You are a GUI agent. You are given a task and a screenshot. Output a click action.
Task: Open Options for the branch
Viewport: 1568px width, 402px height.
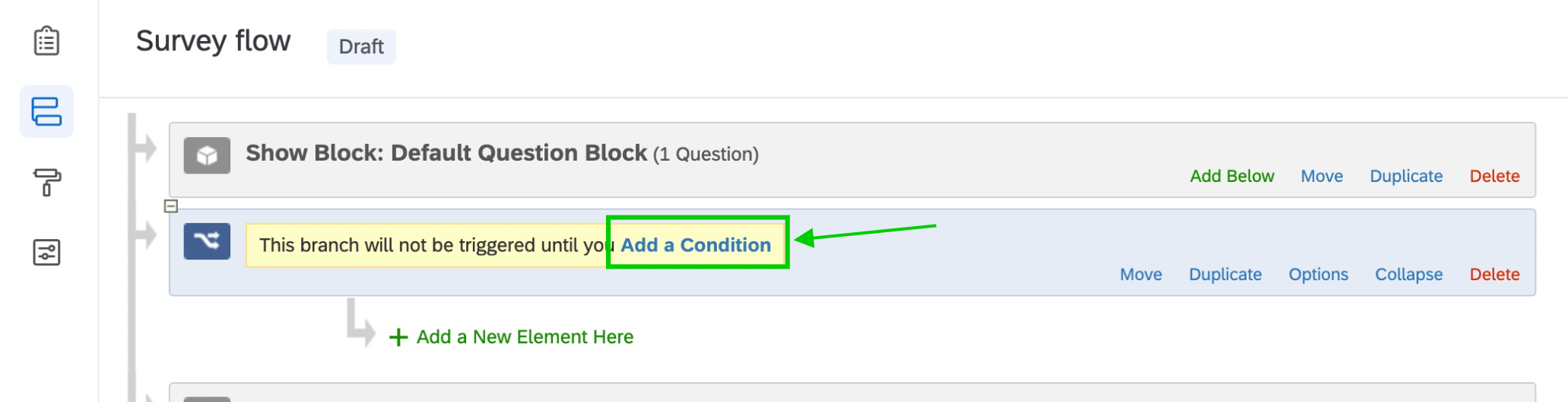click(x=1317, y=274)
